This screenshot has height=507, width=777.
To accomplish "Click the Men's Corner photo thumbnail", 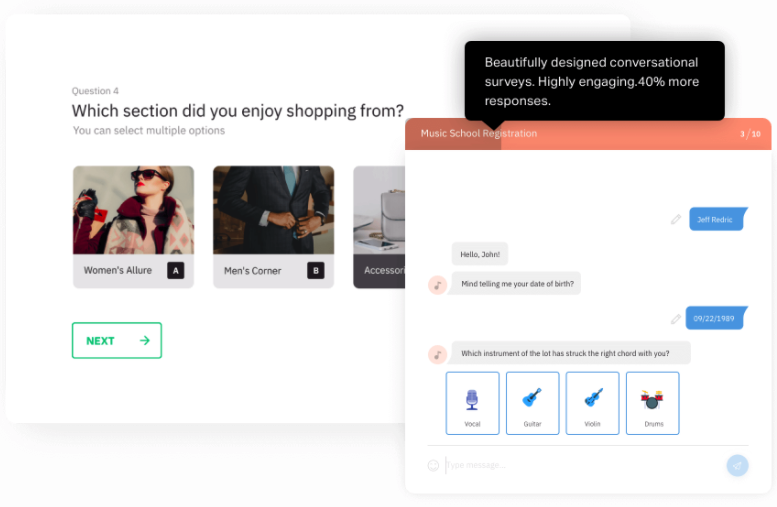I will (273, 210).
